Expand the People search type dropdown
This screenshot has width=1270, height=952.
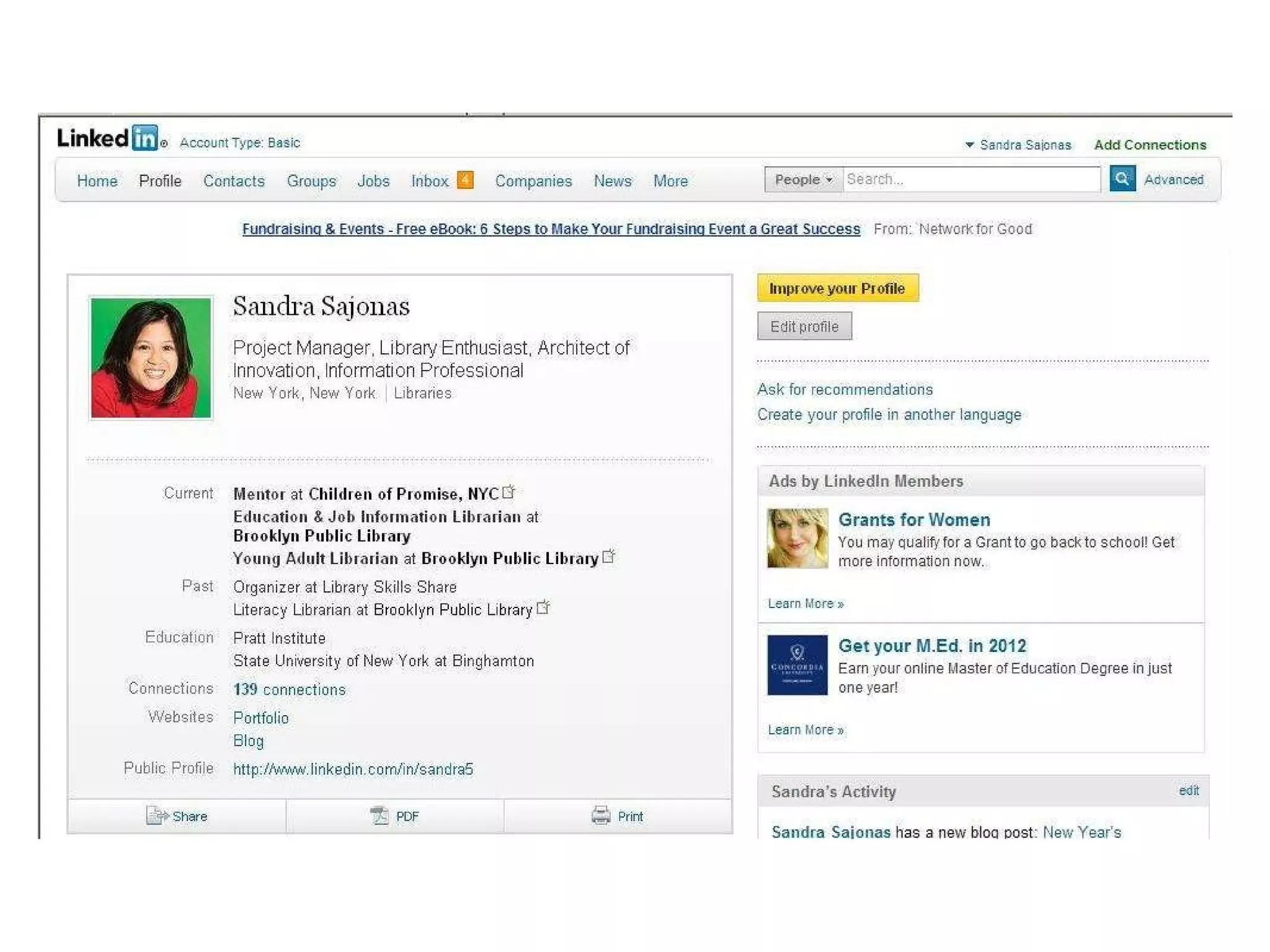click(x=803, y=180)
